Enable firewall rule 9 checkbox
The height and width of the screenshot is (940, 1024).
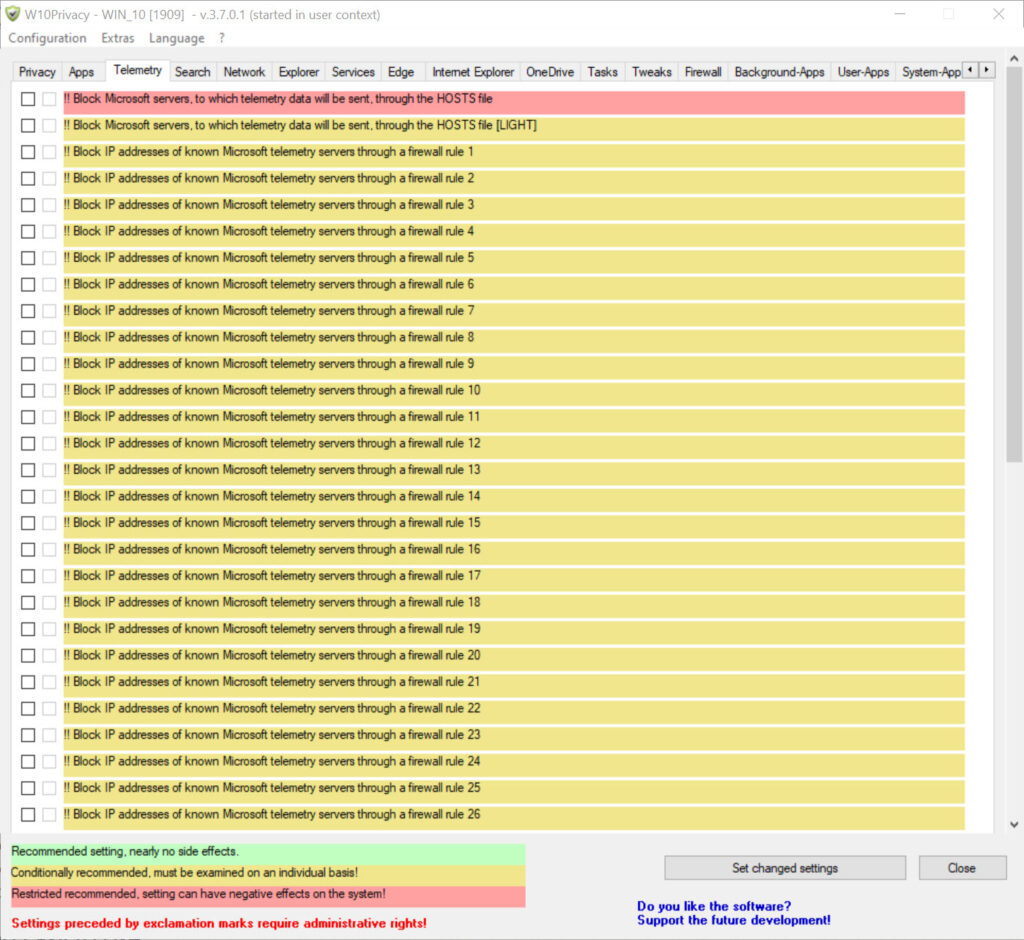click(x=28, y=364)
